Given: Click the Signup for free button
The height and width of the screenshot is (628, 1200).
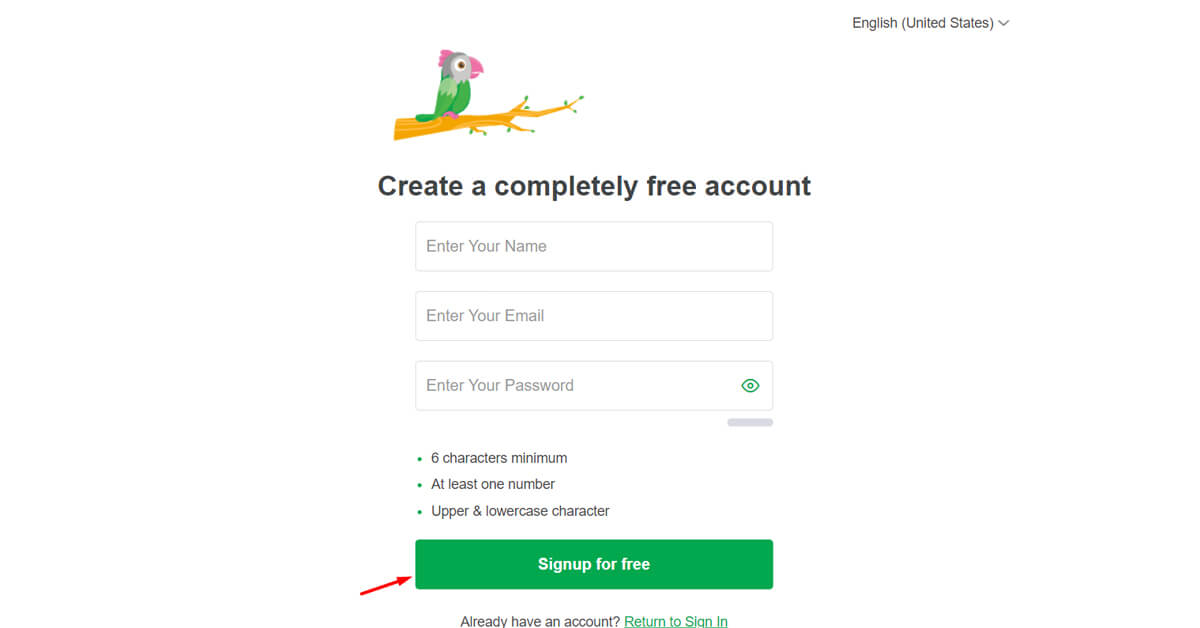Looking at the screenshot, I should click(594, 564).
